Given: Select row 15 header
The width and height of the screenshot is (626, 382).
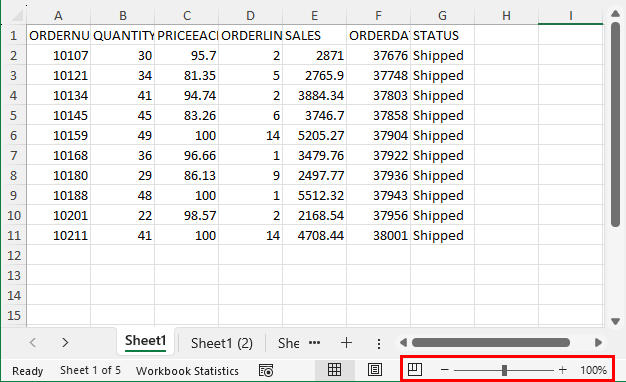Looking at the screenshot, I should tap(14, 315).
